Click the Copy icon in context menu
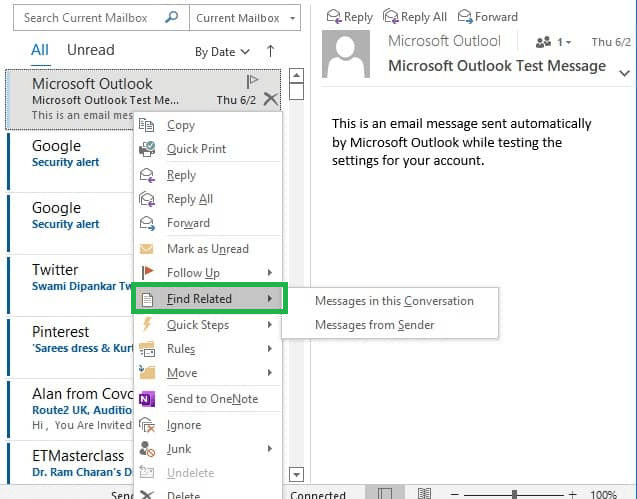Image resolution: width=637 pixels, height=499 pixels. coord(147,125)
